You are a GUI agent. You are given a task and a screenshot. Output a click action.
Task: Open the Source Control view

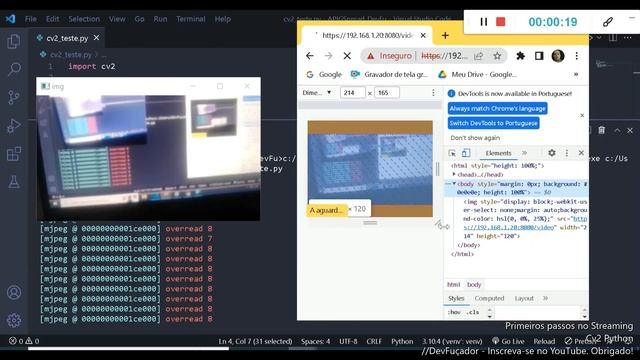[x=14, y=98]
